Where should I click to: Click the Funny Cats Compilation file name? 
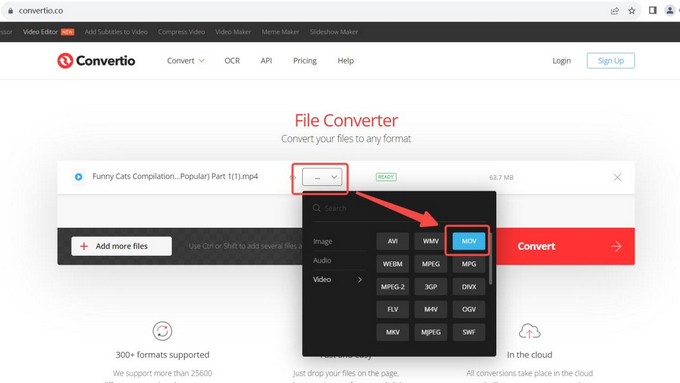(175, 177)
